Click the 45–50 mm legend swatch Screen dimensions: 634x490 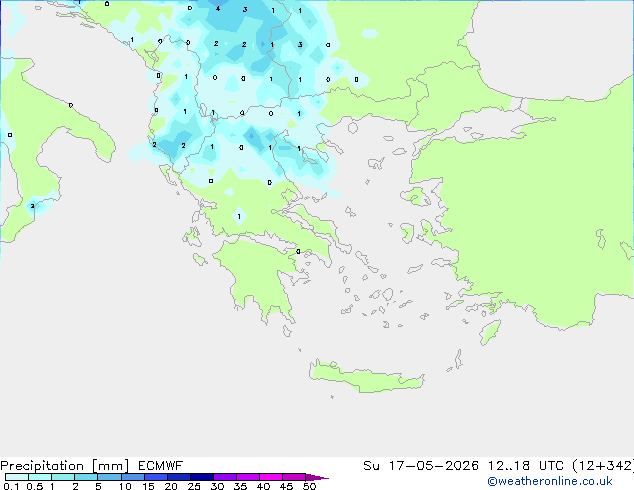coord(294,477)
